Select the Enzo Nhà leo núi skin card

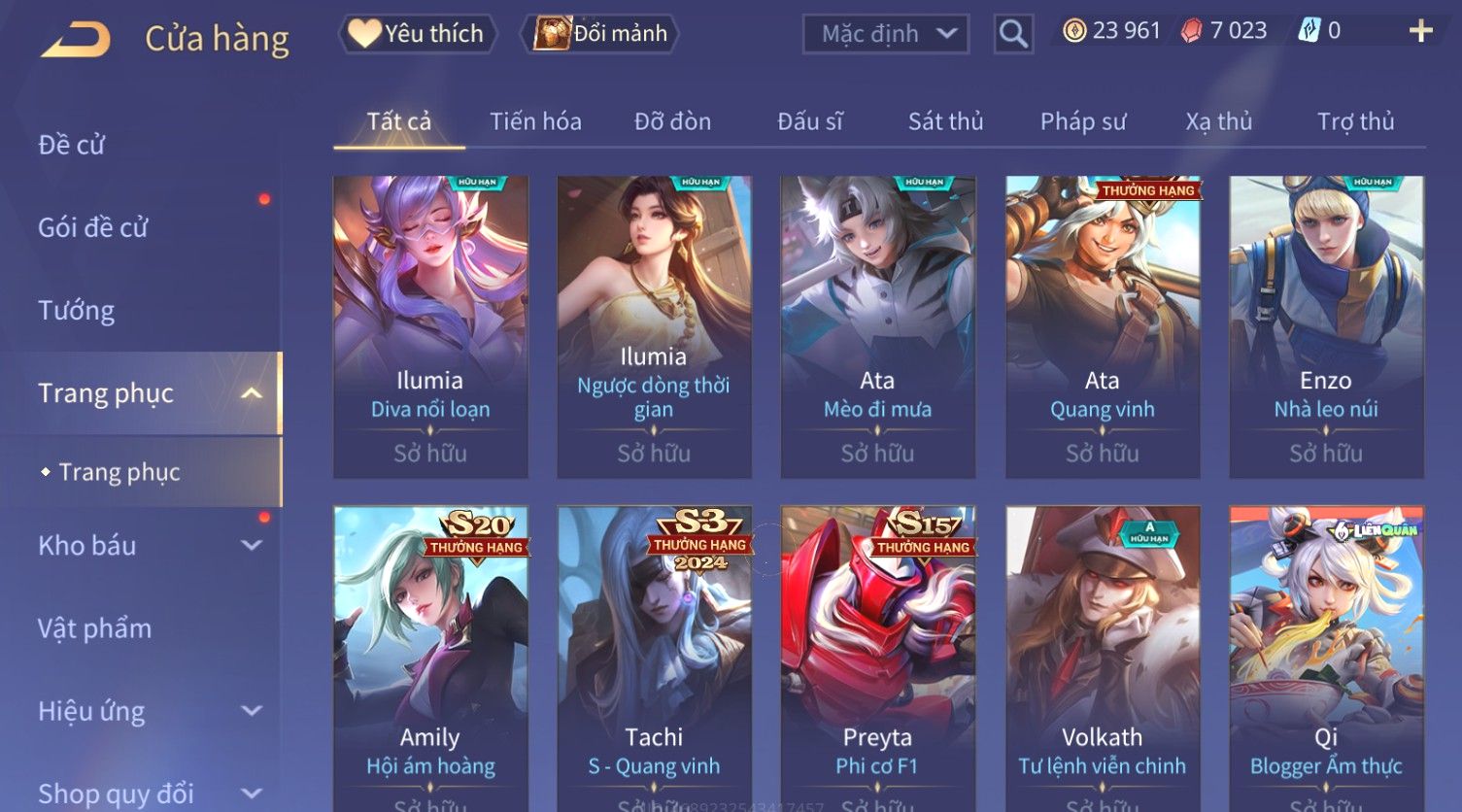[1326, 326]
